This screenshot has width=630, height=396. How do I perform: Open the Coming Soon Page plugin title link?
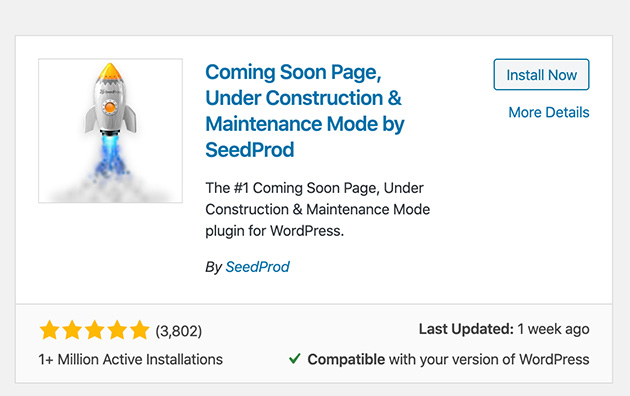305,111
